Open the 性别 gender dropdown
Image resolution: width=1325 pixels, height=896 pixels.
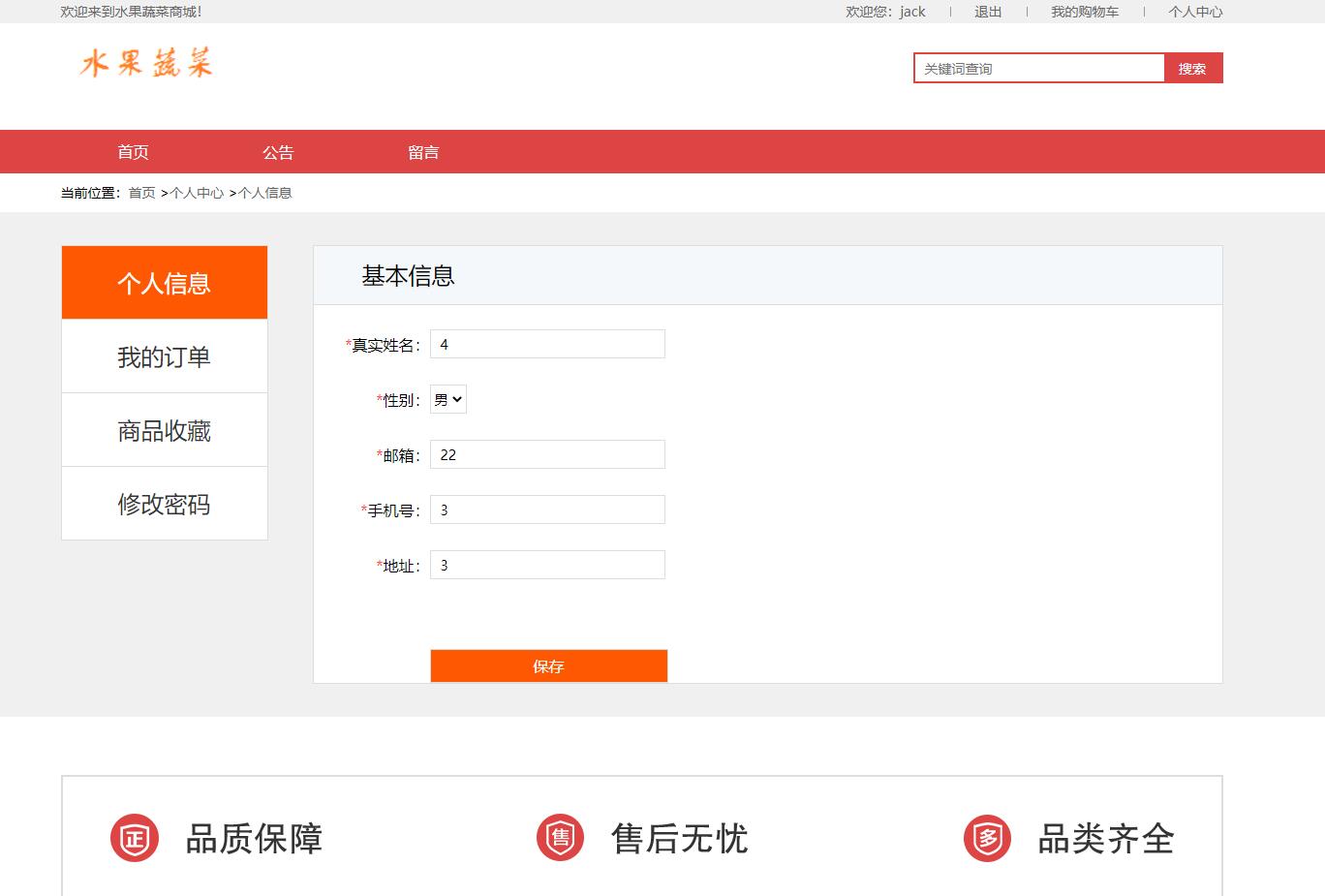pos(448,399)
